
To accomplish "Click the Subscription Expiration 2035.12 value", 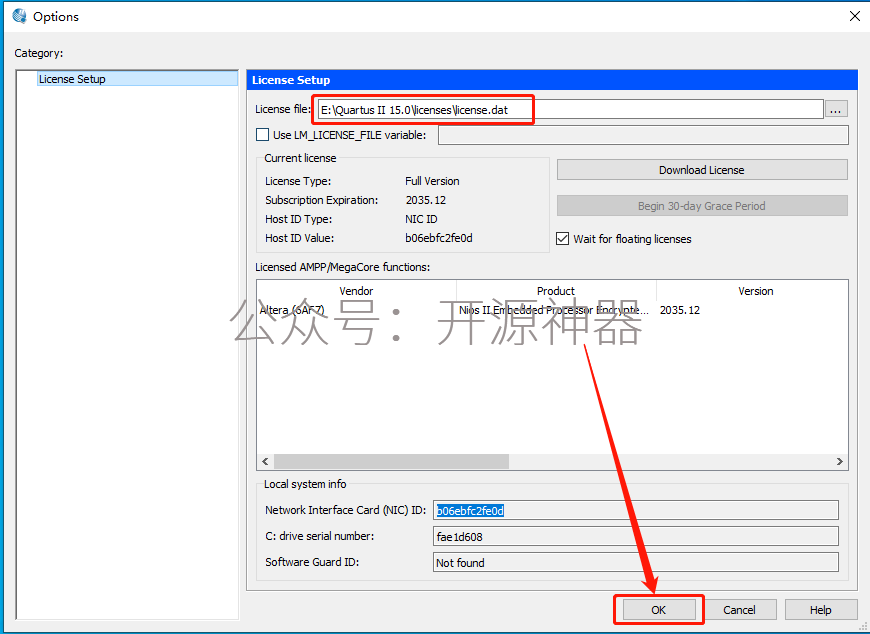I will pyautogui.click(x=426, y=200).
